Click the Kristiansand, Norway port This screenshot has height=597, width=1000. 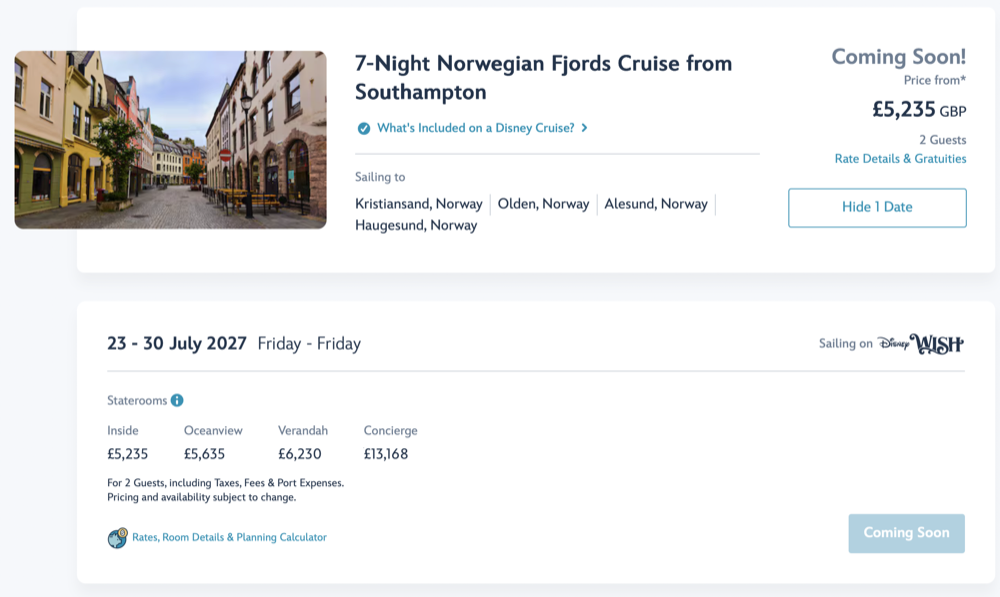click(419, 204)
